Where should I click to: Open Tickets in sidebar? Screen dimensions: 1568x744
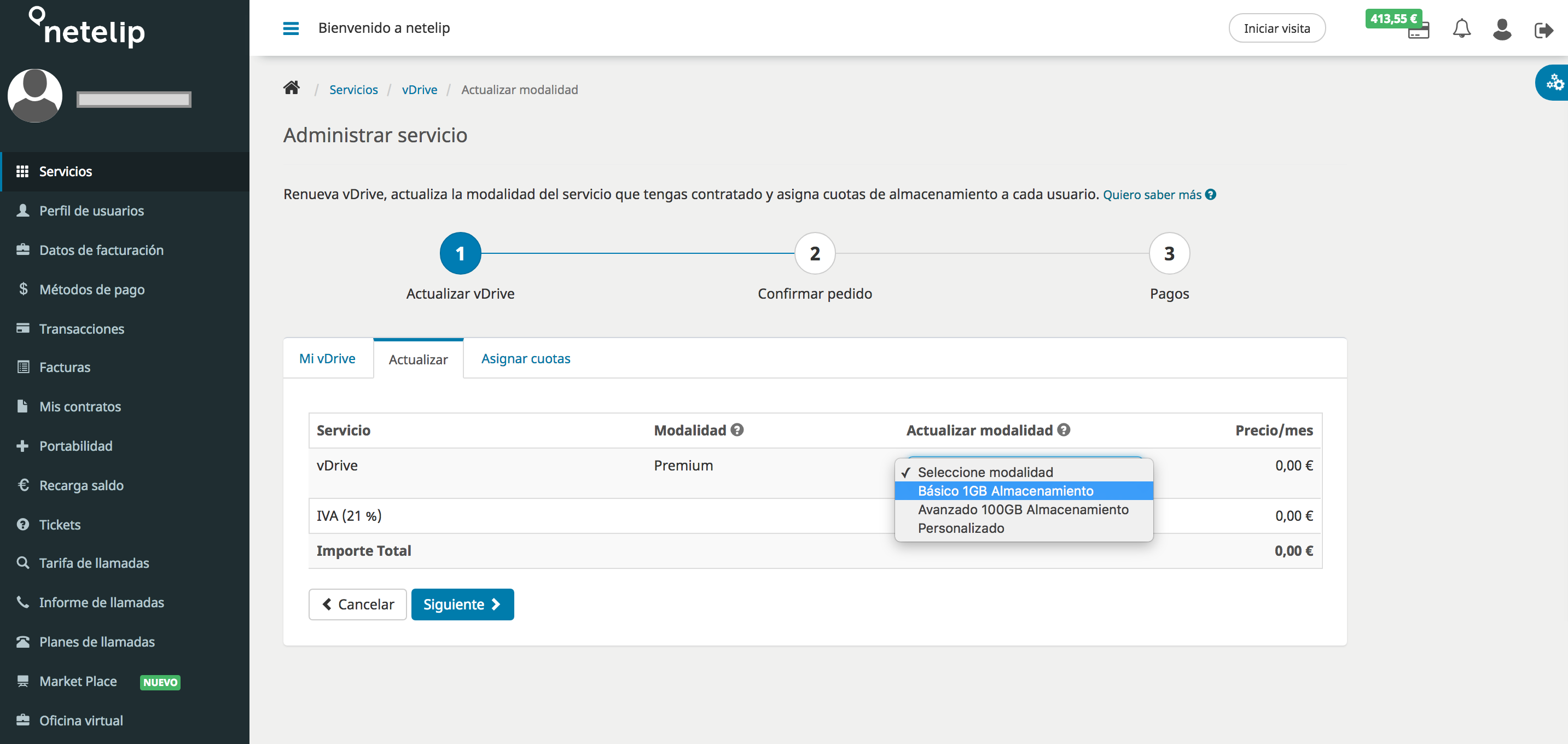point(125,525)
